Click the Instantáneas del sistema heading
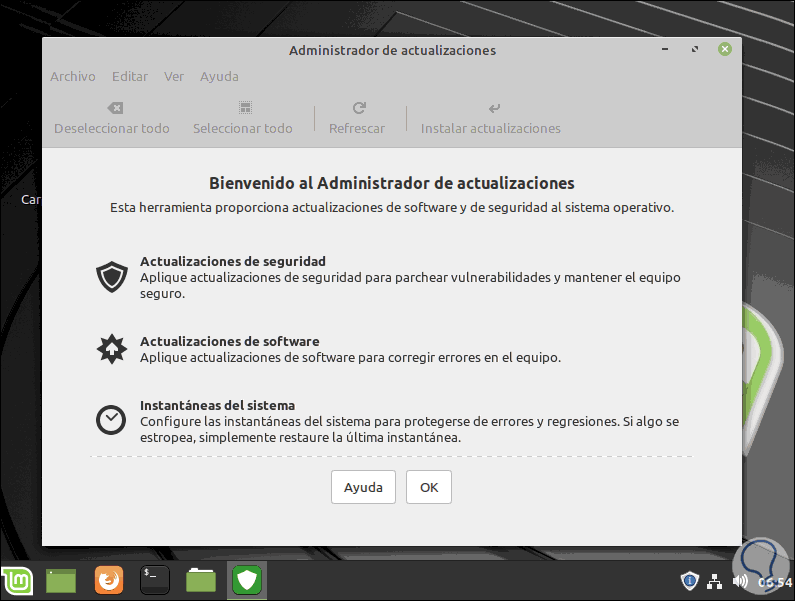This screenshot has width=795, height=601. [218, 405]
